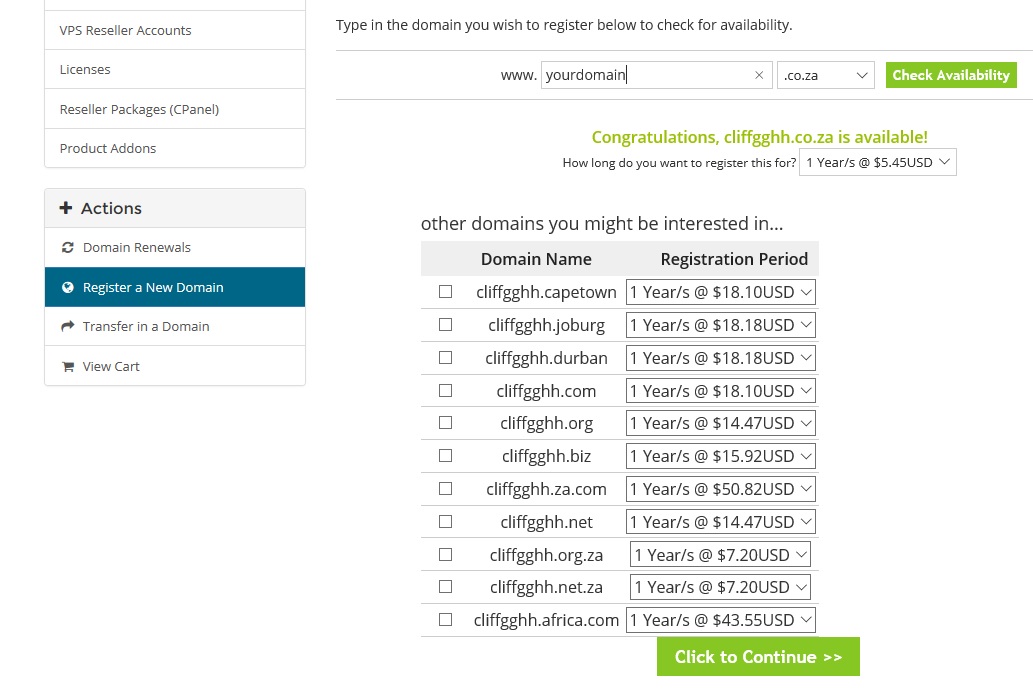Click the Domain Renewals refresh icon

[67, 248]
